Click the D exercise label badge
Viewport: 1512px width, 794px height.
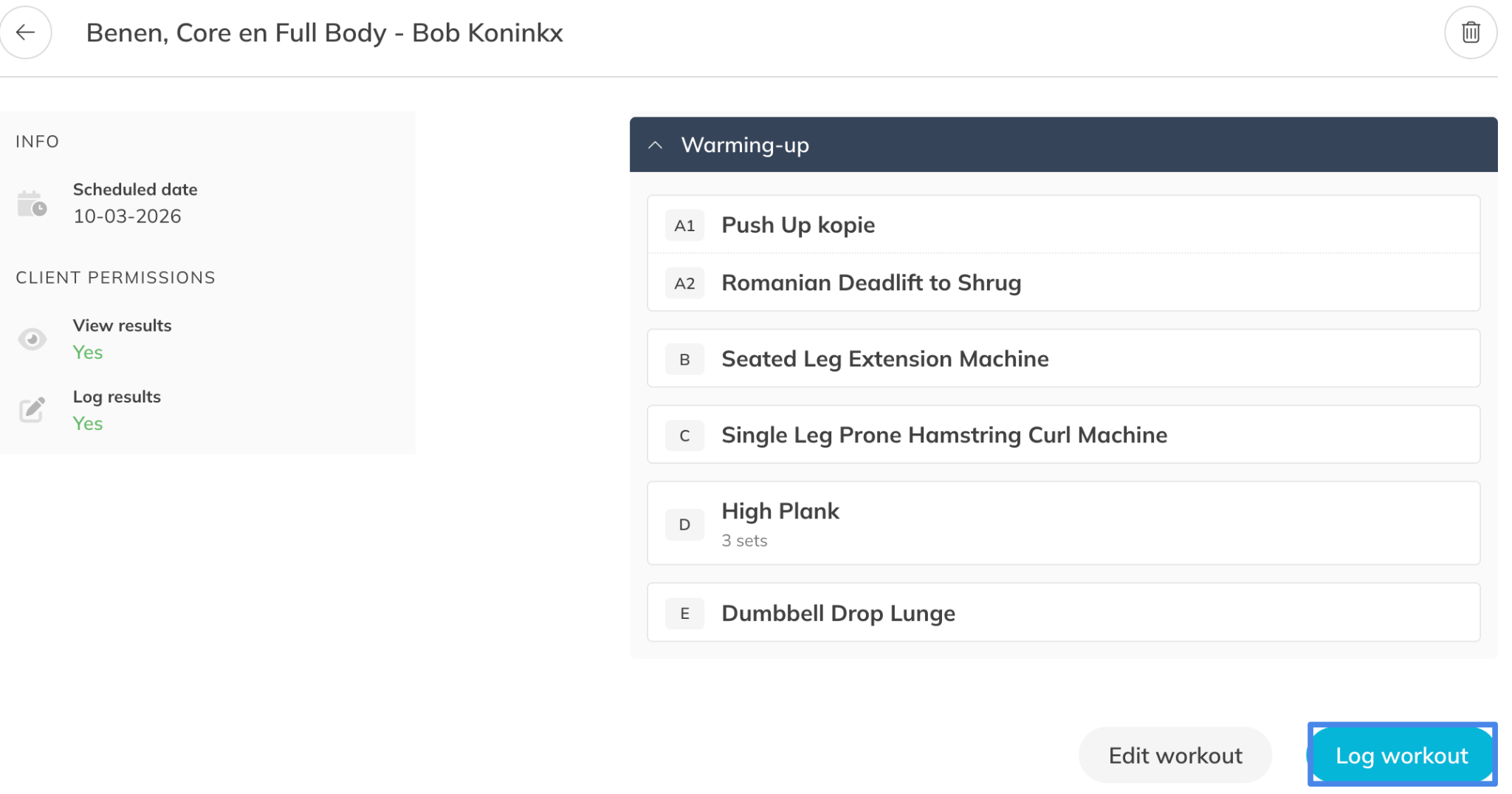coord(684,524)
